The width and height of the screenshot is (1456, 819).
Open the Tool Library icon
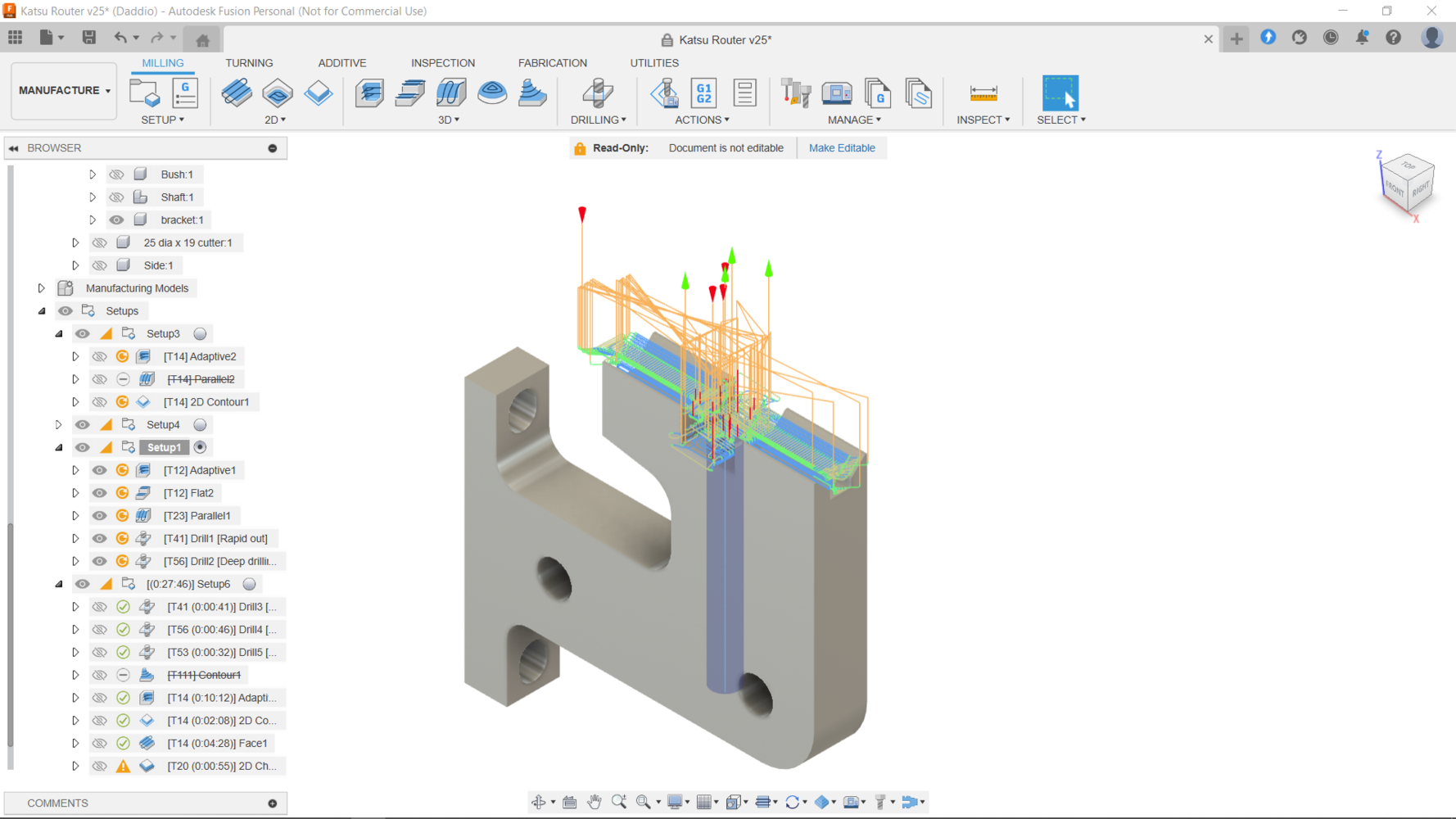point(795,93)
